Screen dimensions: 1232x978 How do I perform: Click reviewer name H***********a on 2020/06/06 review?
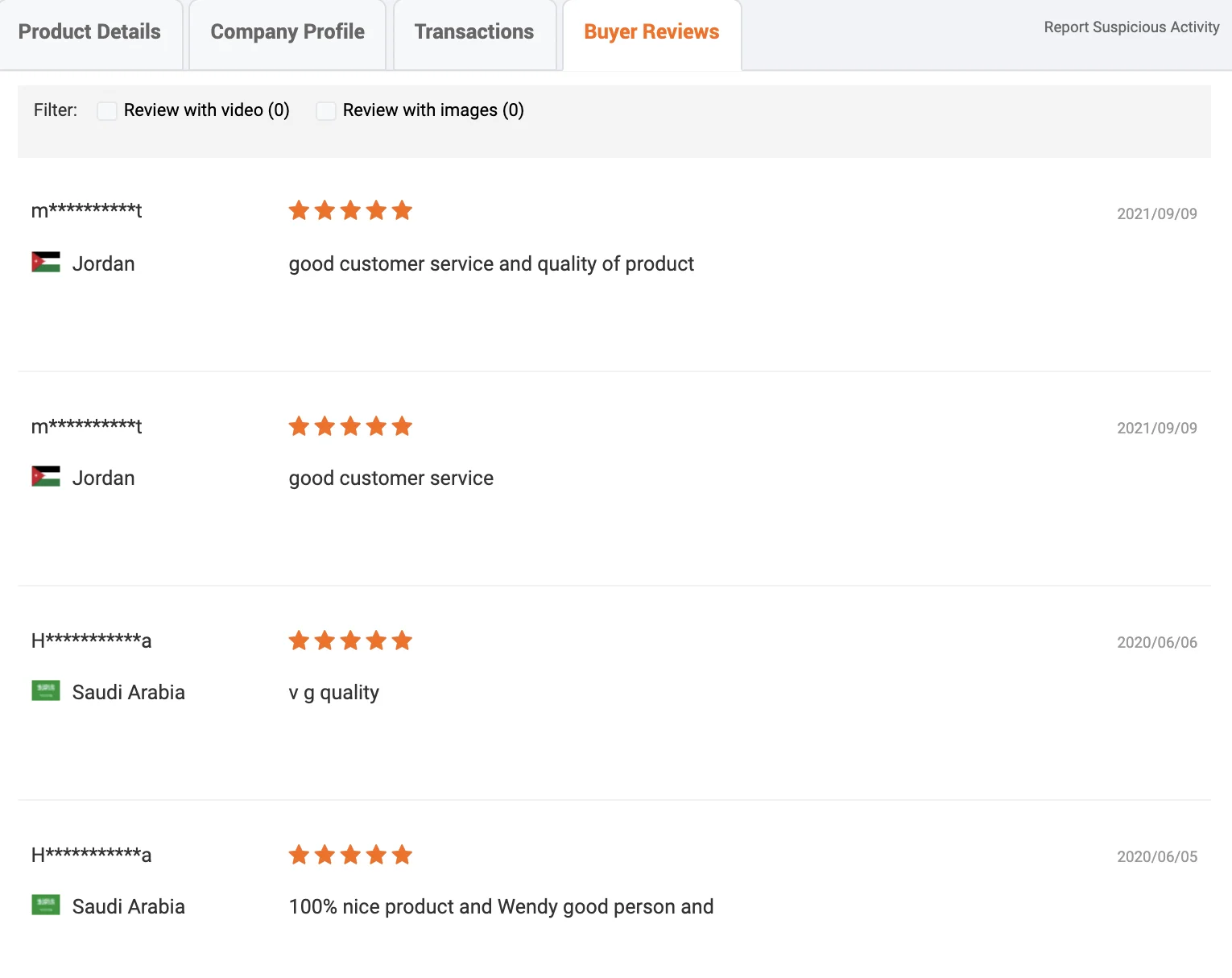tap(91, 640)
